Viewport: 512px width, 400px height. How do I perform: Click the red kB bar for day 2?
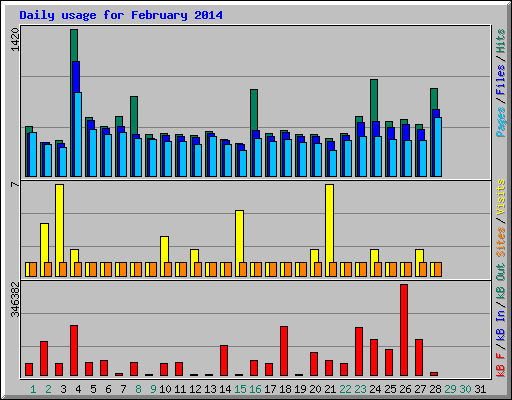tap(44, 359)
